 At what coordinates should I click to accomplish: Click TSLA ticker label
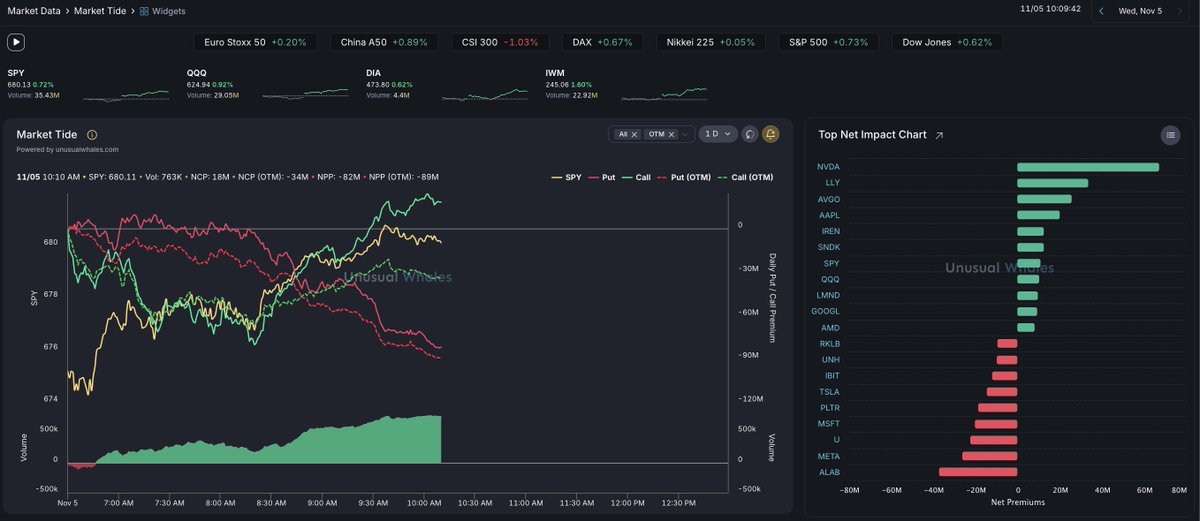[830, 392]
